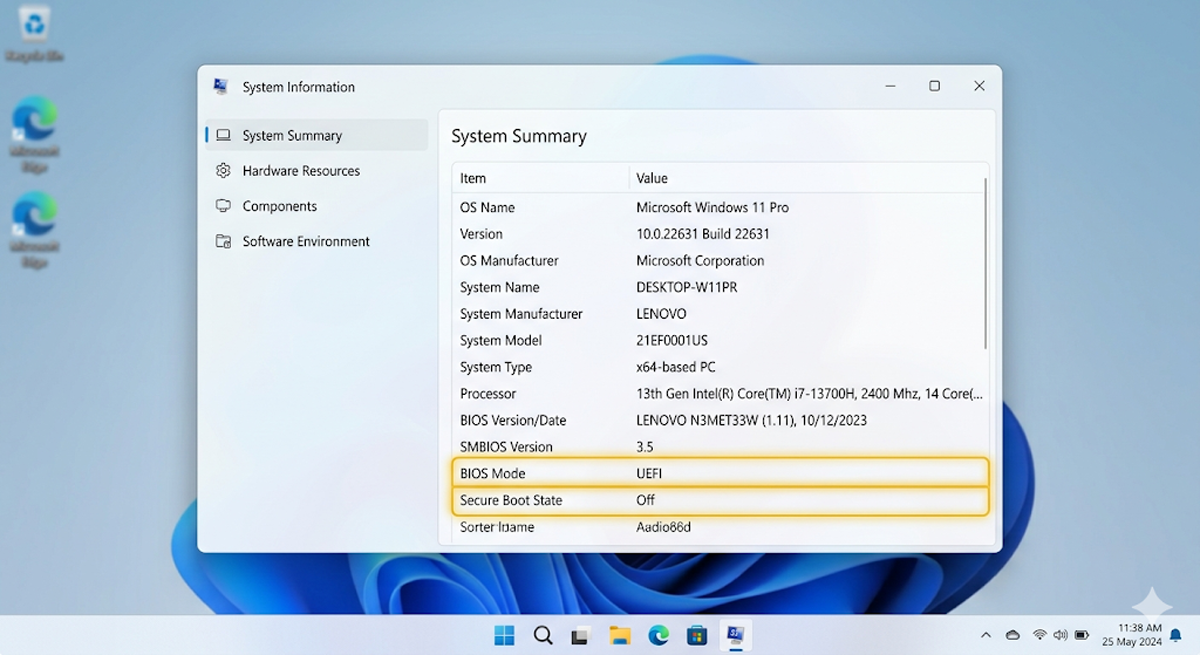Select the Version item cell

coord(481,234)
